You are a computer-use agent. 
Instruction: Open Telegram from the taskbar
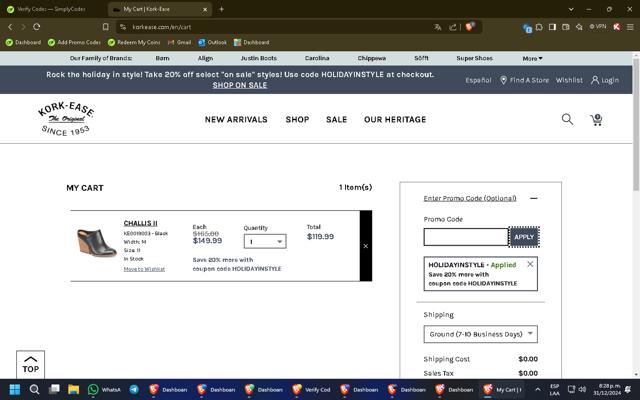[x=134, y=389]
